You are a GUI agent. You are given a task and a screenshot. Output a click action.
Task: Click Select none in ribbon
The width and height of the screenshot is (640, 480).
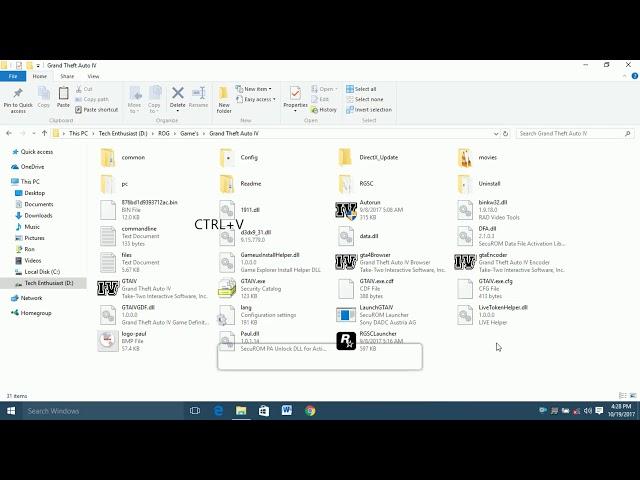coord(365,99)
